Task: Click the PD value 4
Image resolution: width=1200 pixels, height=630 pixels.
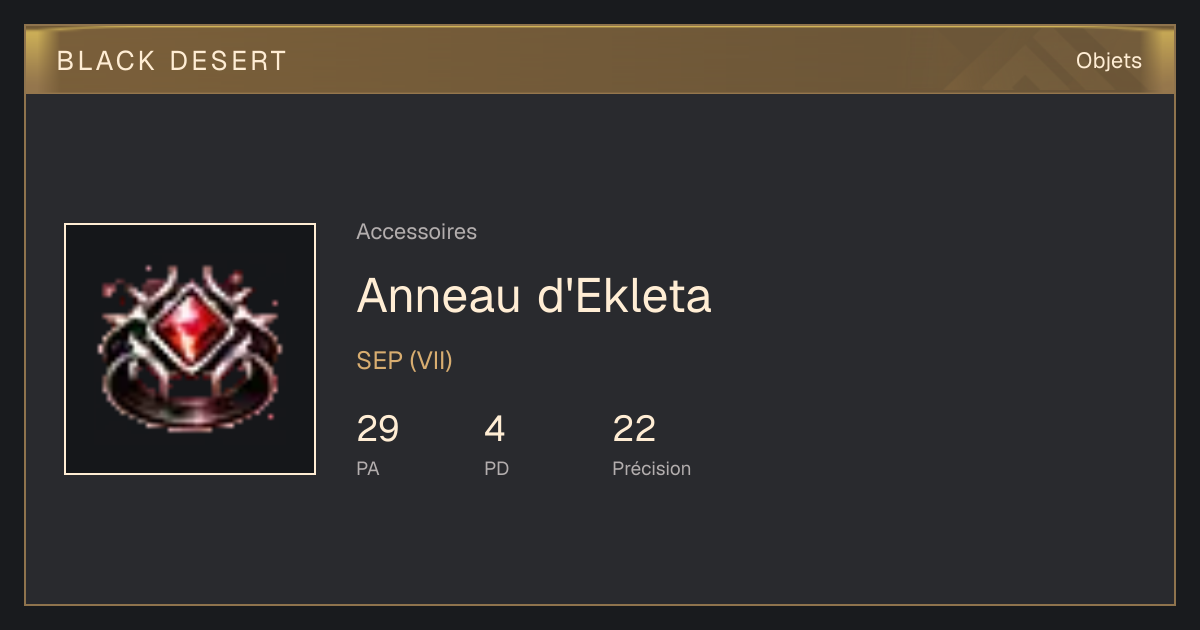Action: click(x=495, y=429)
